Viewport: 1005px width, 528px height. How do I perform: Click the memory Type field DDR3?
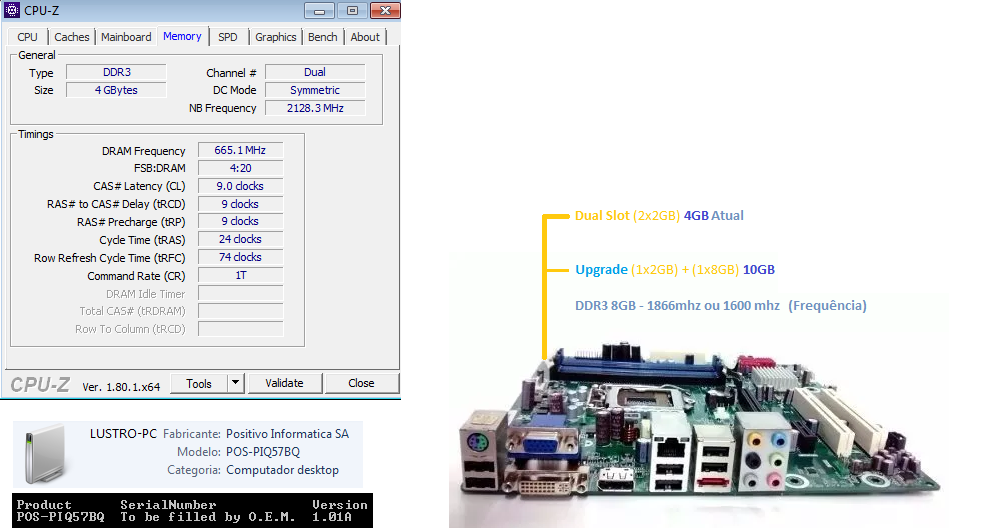pyautogui.click(x=117, y=72)
